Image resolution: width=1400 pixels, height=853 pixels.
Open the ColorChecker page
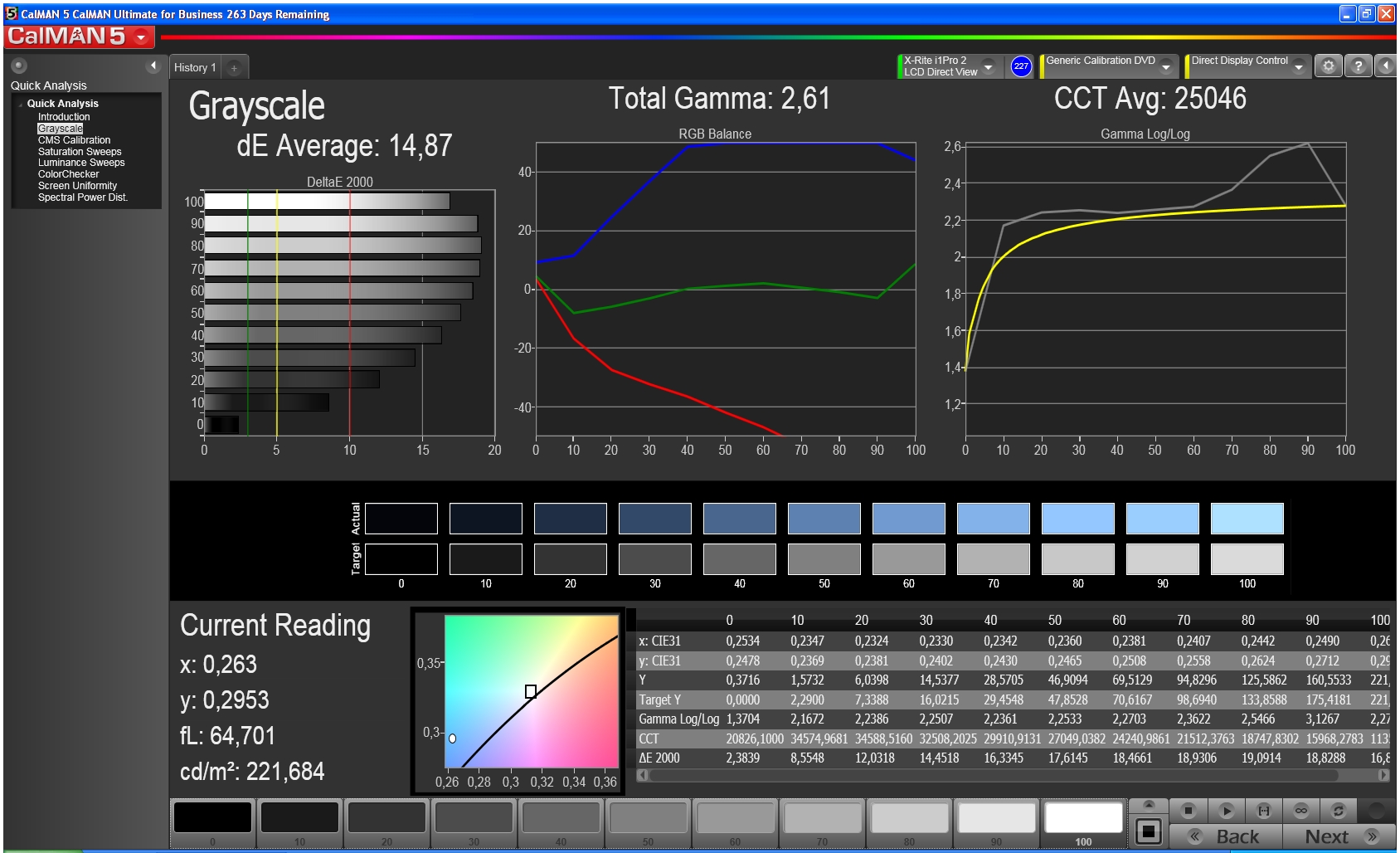tap(68, 174)
